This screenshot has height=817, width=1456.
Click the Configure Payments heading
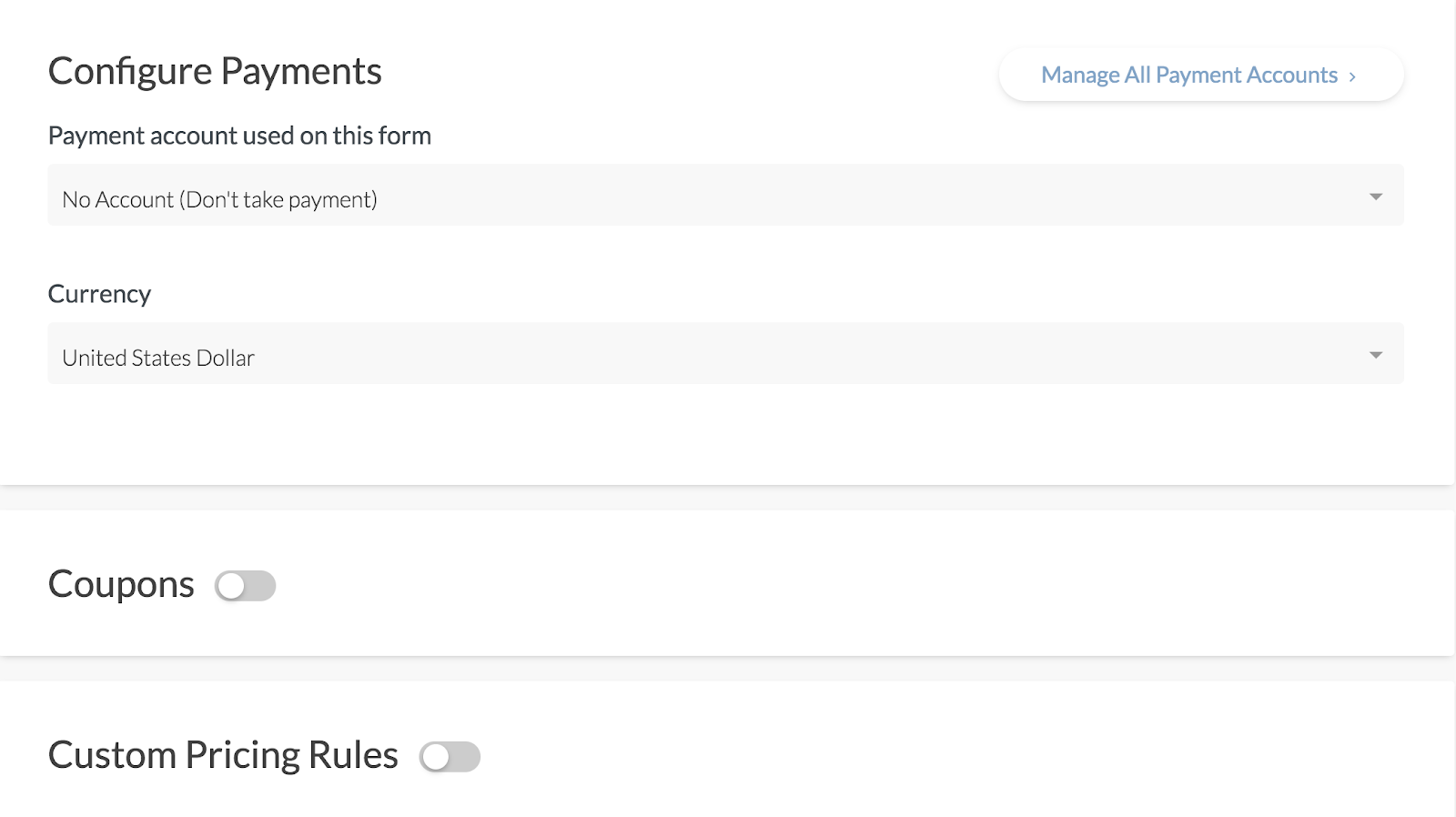click(x=215, y=72)
